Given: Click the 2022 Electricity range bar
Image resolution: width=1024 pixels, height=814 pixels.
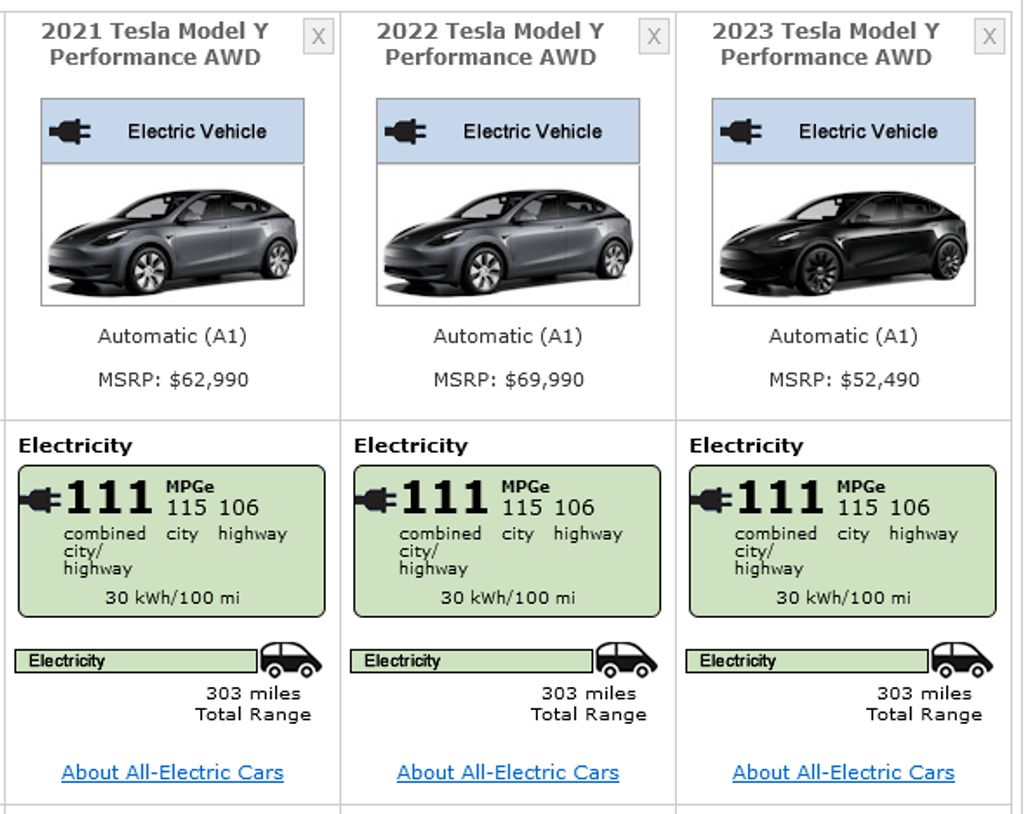Looking at the screenshot, I should pyautogui.click(x=471, y=661).
